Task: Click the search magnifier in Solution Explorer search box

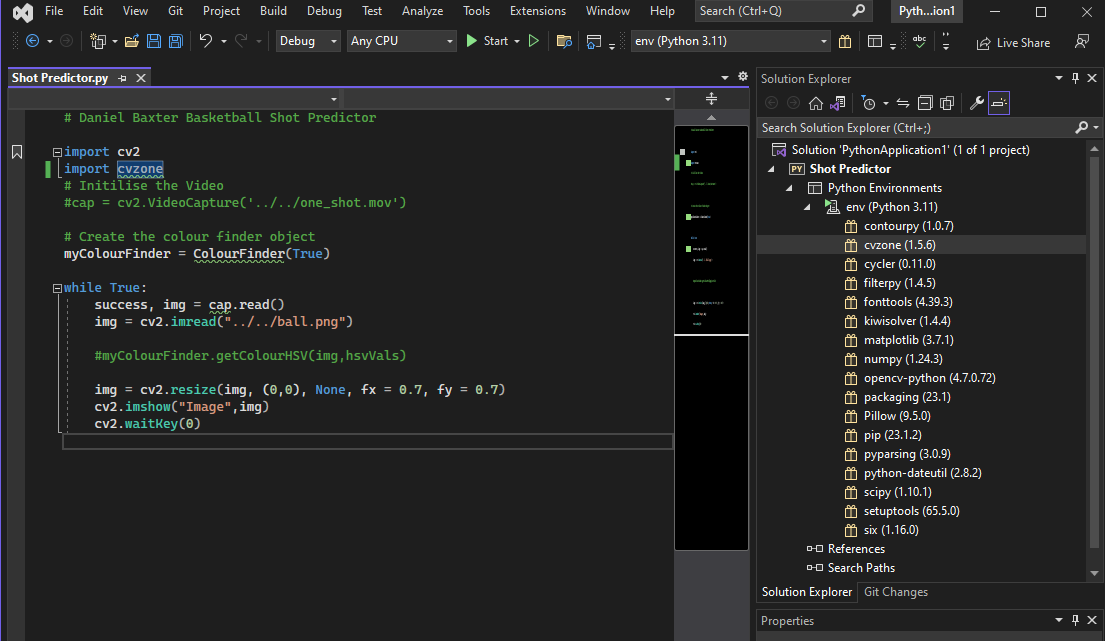Action: point(1082,127)
